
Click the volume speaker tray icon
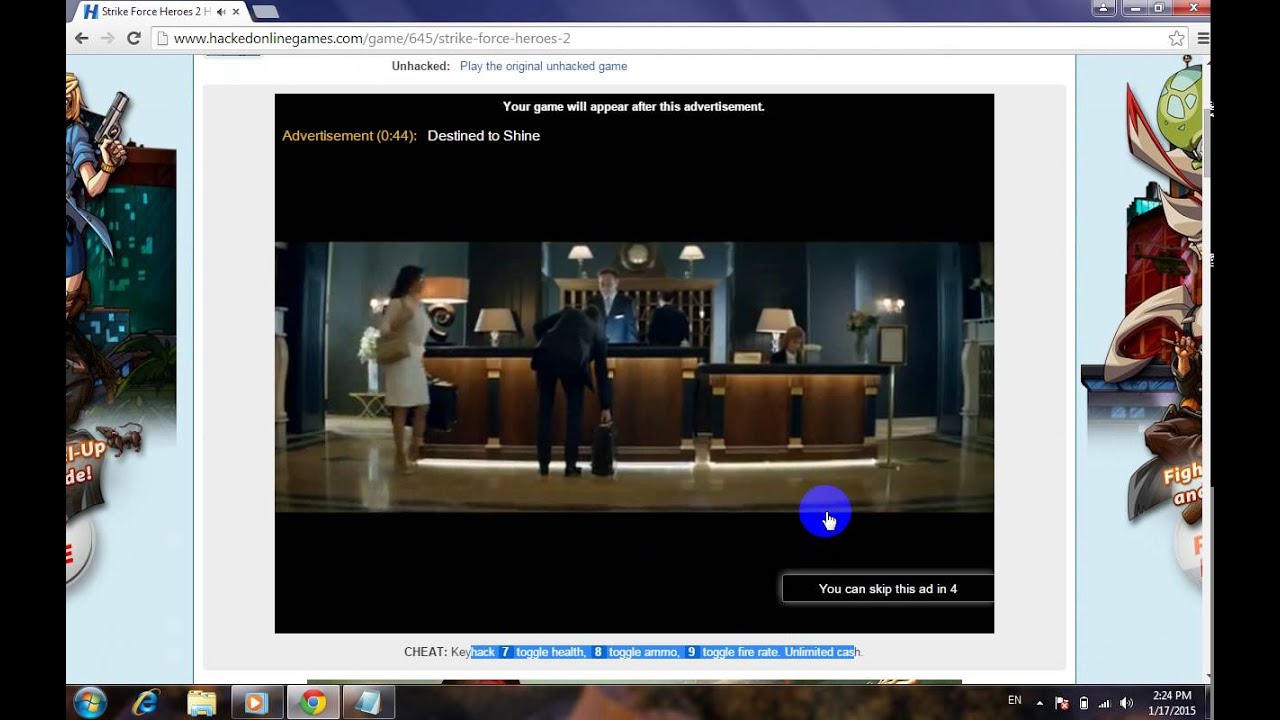[x=1127, y=703]
